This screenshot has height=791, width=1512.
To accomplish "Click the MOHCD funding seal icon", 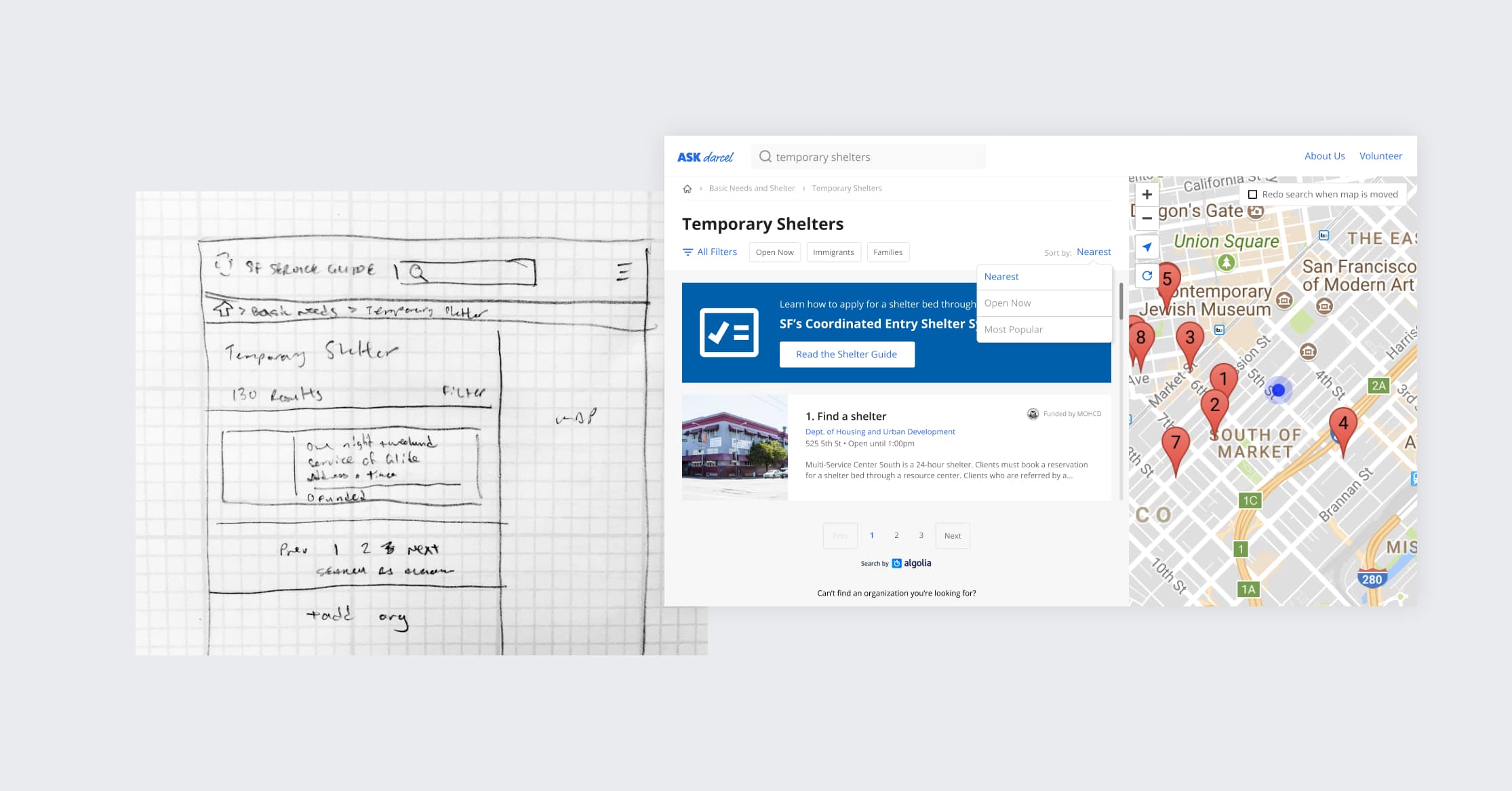I will pos(1033,414).
